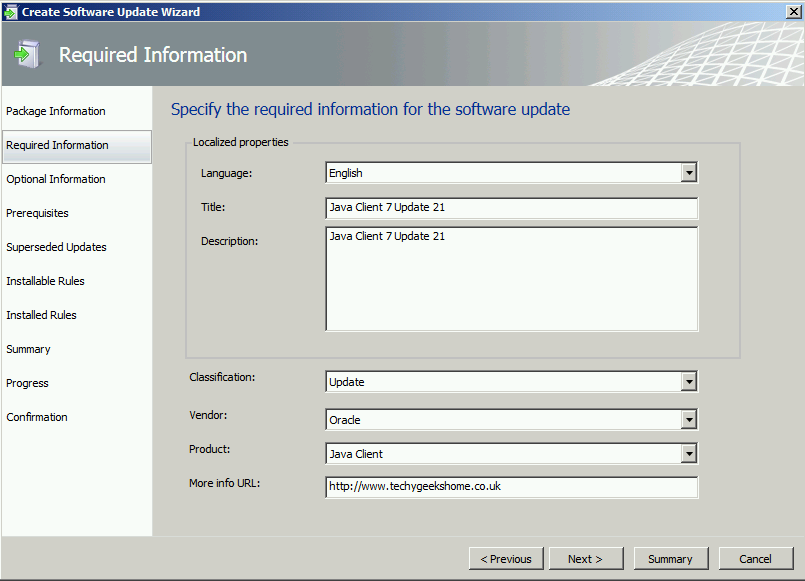Click the Product: label
Viewport: 805px width, 581px height.
[x=209, y=449]
